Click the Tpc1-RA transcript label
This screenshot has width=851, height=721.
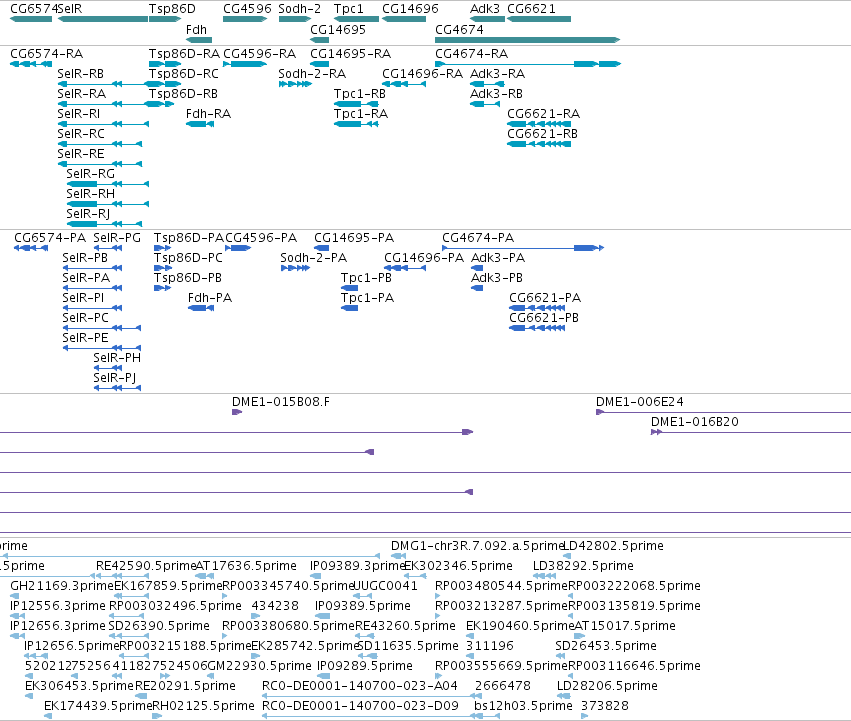point(361,114)
